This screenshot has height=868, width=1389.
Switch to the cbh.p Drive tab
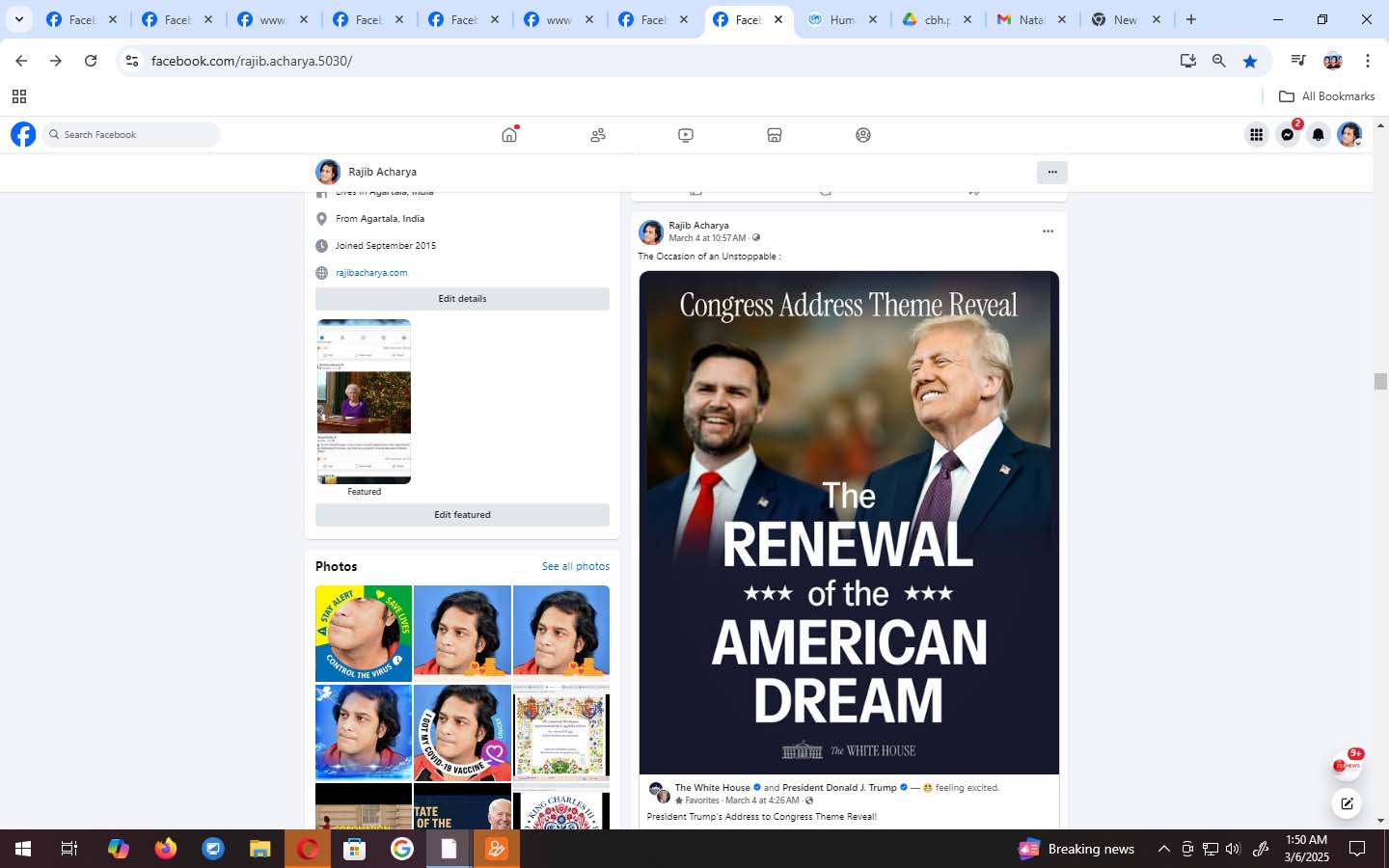pyautogui.click(x=937, y=19)
